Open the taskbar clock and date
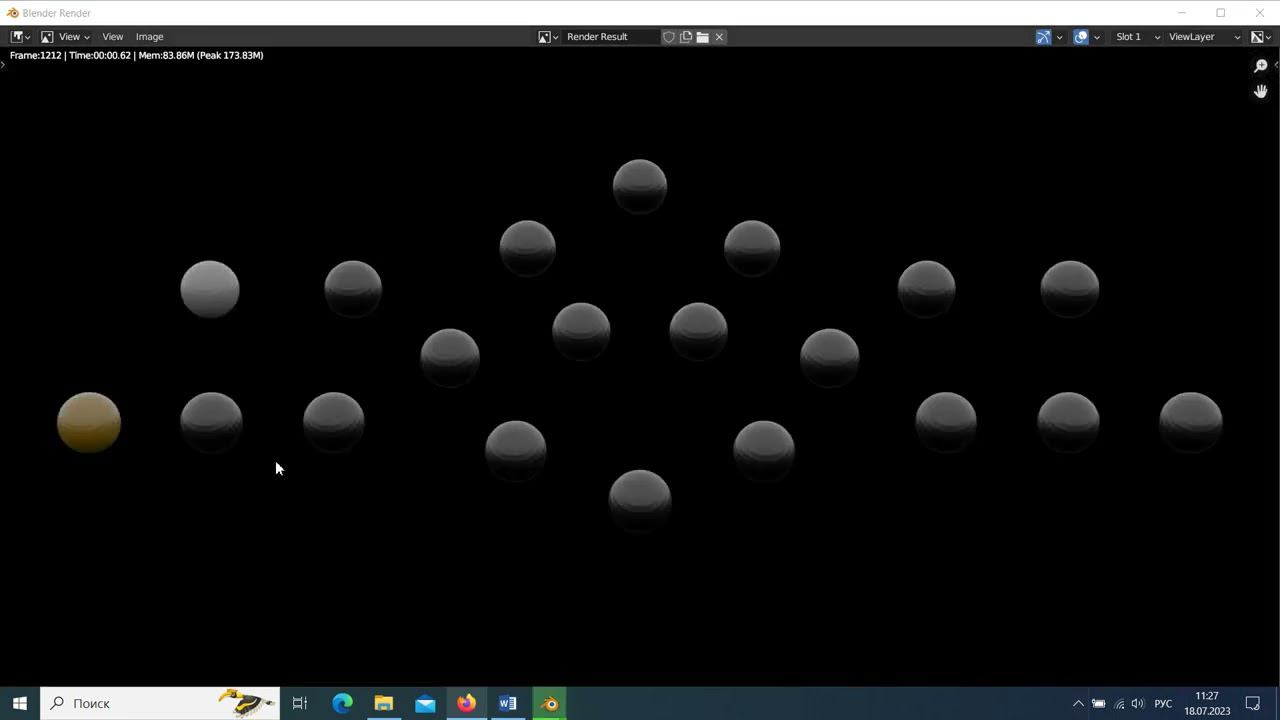The image size is (1280, 720). (1207, 703)
